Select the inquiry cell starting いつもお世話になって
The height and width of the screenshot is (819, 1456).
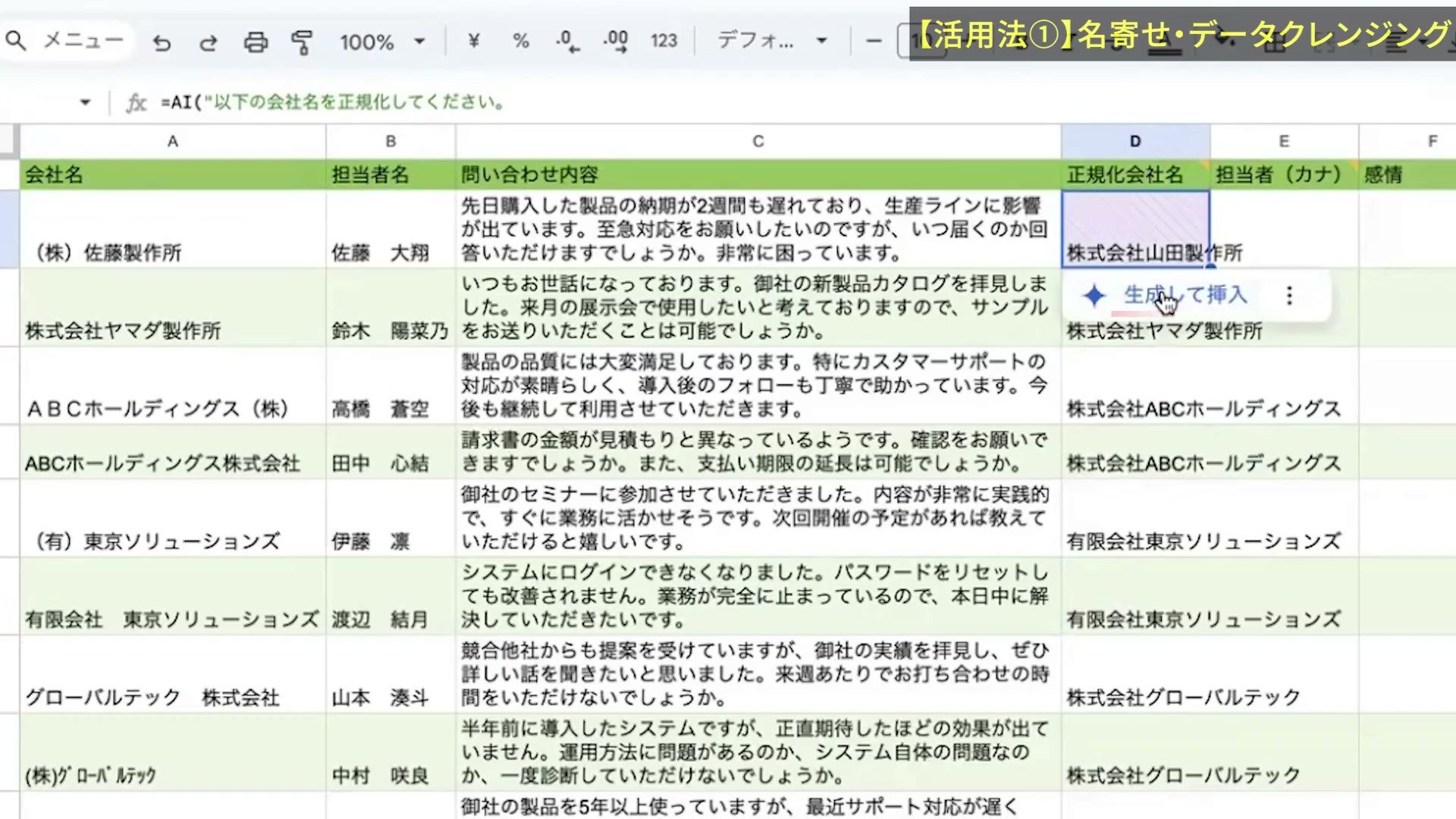(758, 307)
